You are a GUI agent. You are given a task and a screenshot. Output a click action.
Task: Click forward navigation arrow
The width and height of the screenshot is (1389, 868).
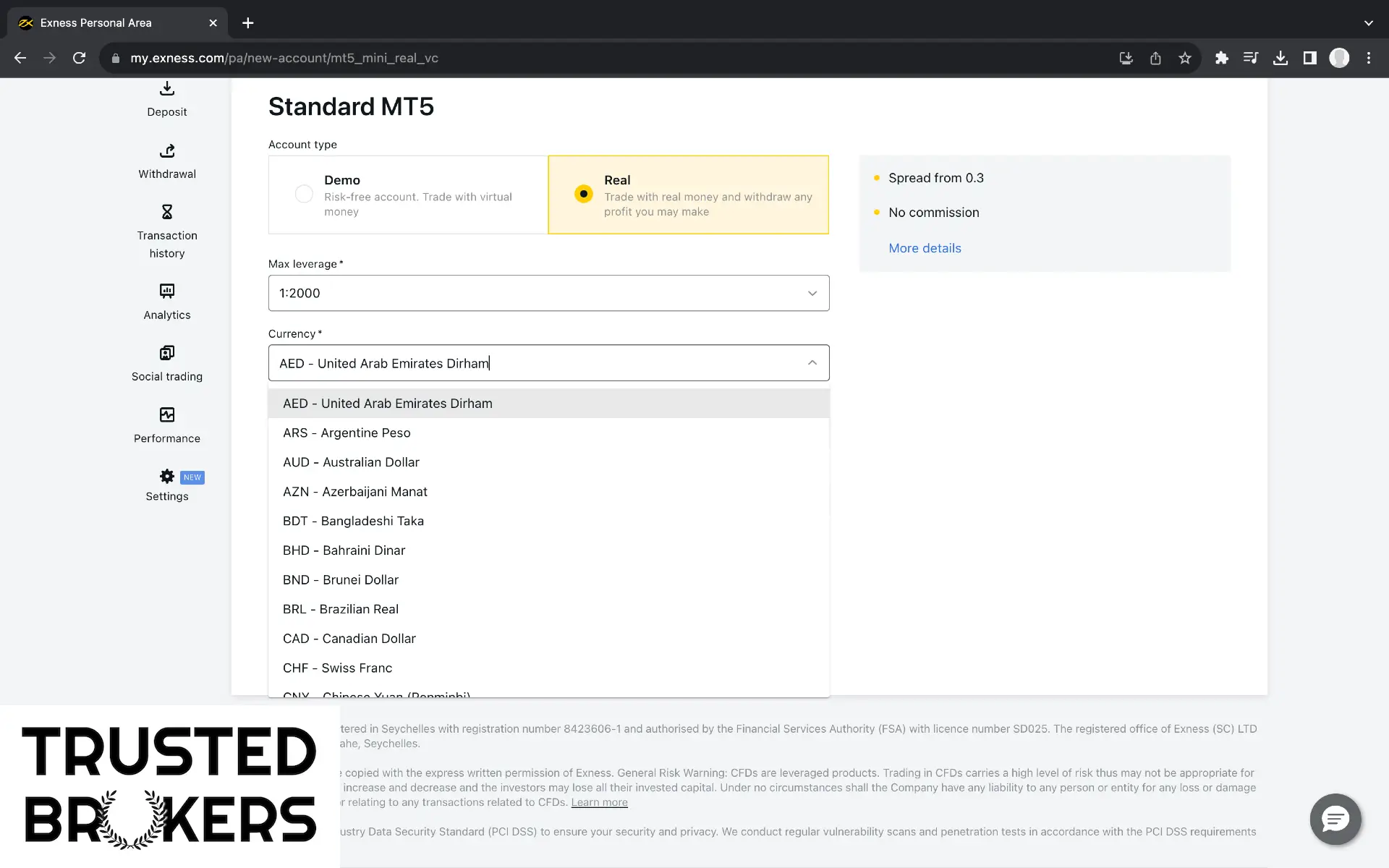49,58
